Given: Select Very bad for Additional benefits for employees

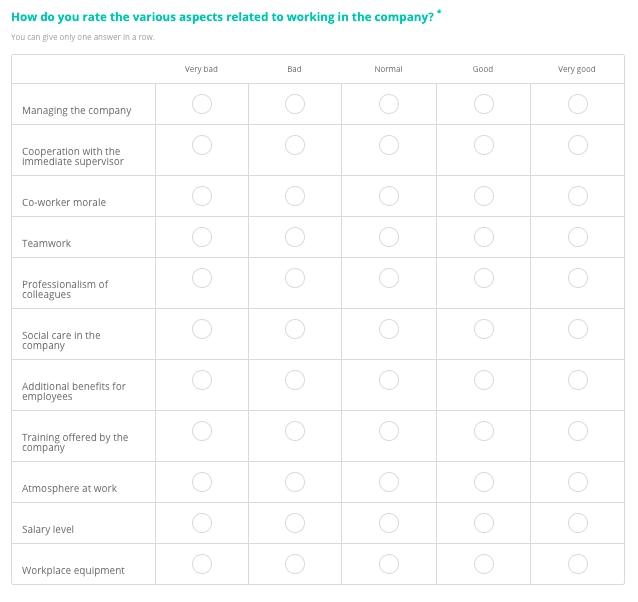Looking at the screenshot, I should pyautogui.click(x=202, y=380).
